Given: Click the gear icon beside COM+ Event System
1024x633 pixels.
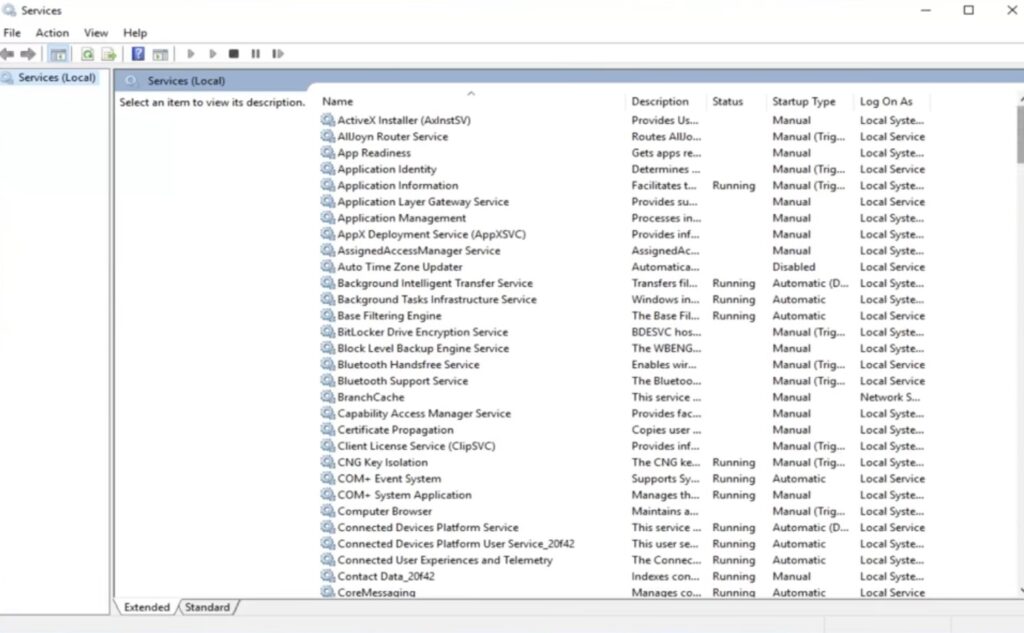Looking at the screenshot, I should pos(328,478).
